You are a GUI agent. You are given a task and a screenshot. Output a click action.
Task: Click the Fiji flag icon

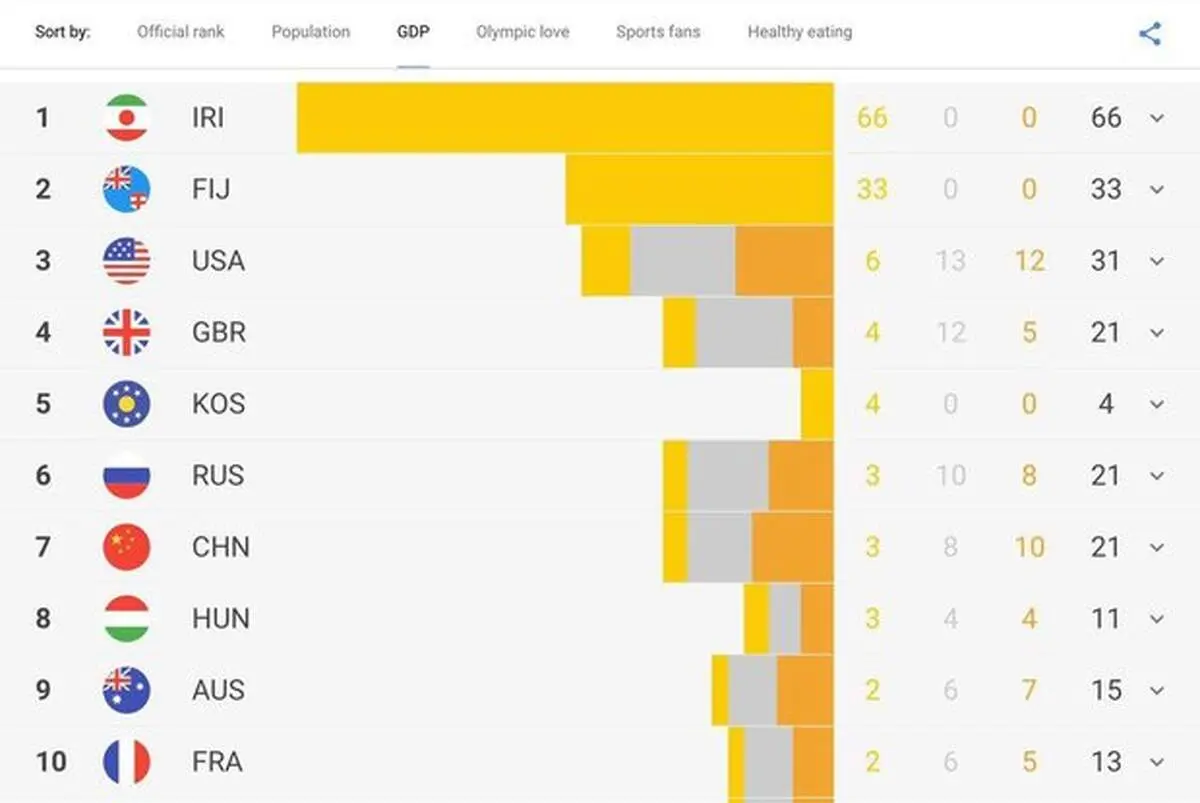click(x=127, y=189)
